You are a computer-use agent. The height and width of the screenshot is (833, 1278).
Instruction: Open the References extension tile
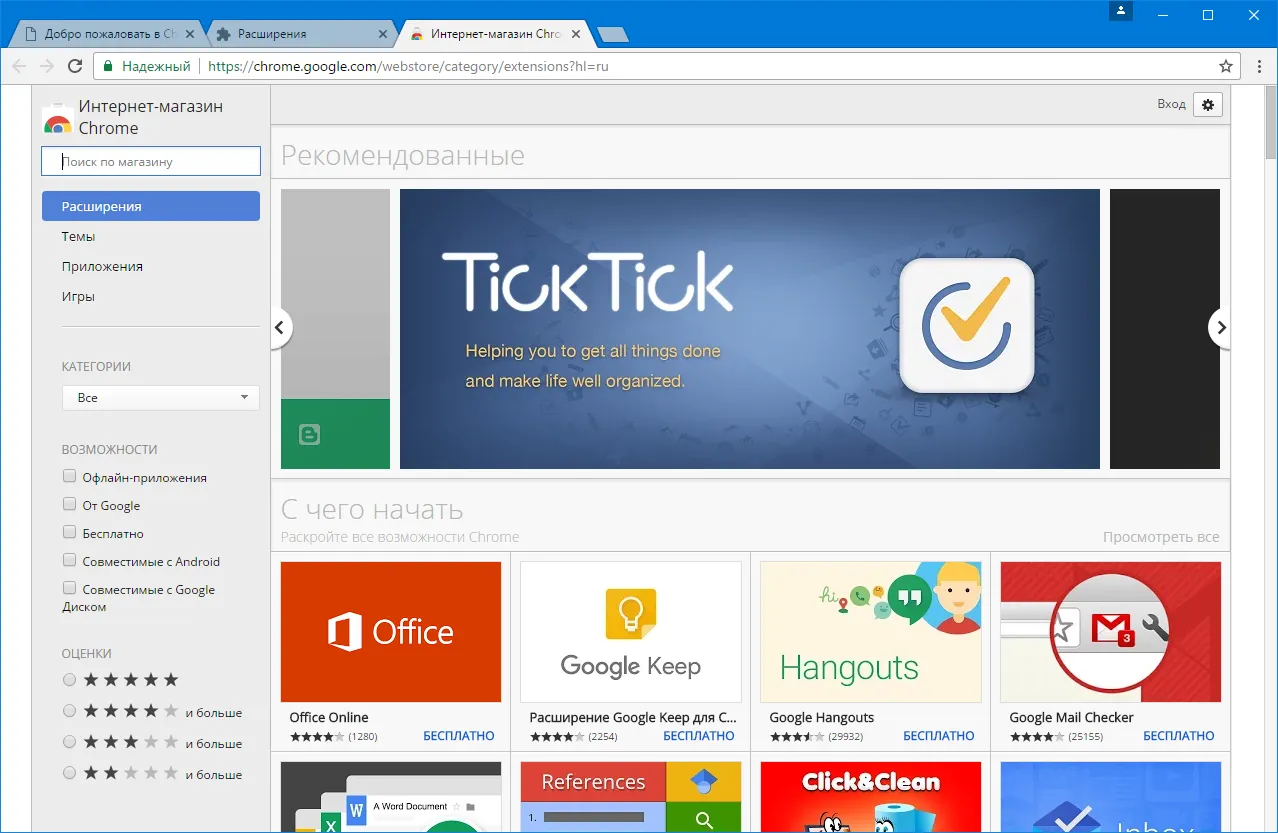[x=631, y=797]
